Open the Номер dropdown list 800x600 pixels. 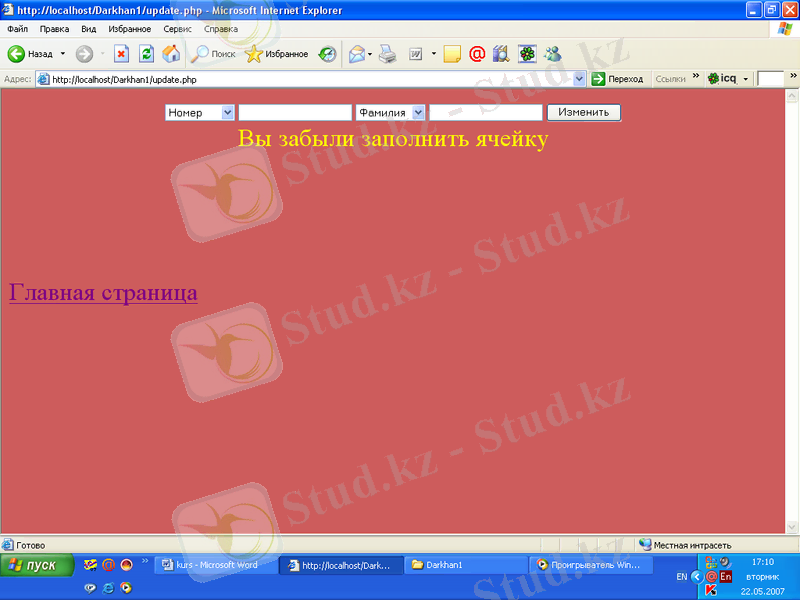[199, 113]
